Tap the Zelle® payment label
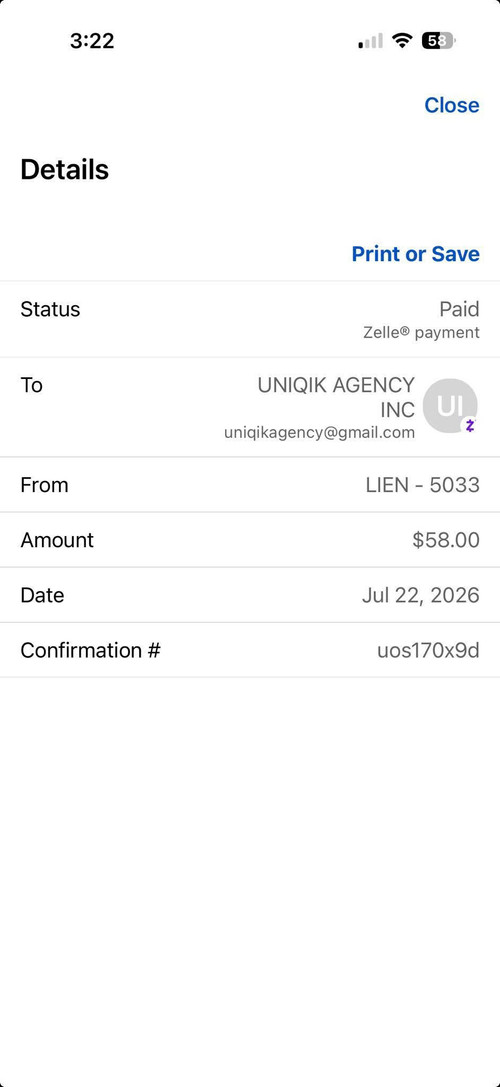This screenshot has height=1087, width=500. click(421, 333)
